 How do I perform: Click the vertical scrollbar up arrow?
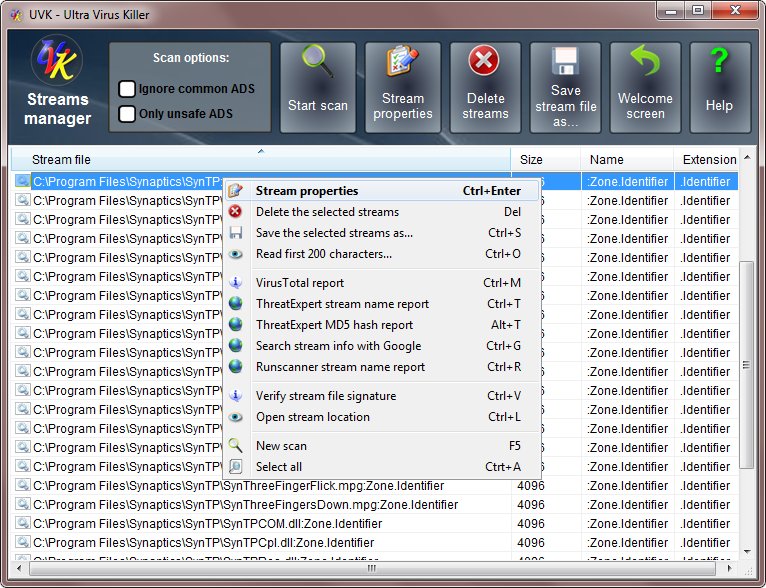(x=747, y=157)
